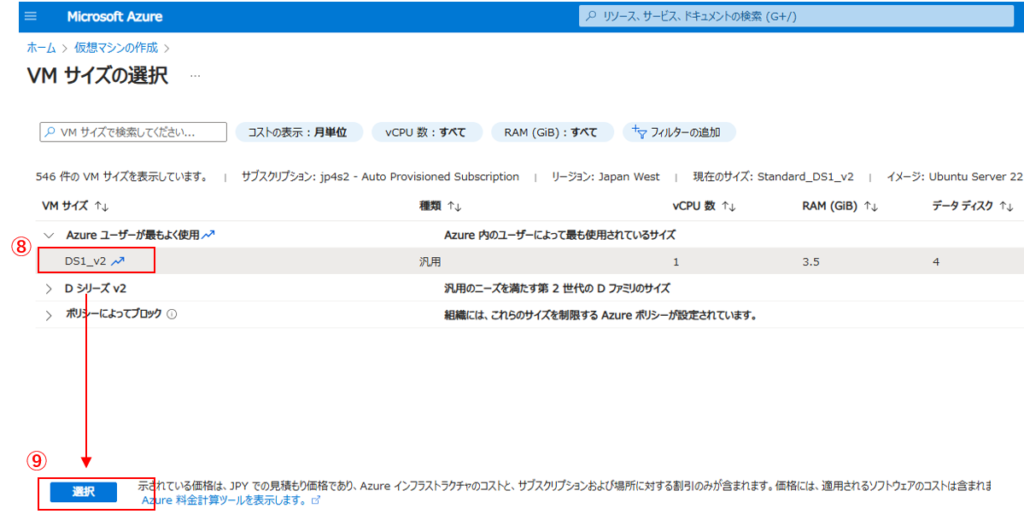Click フィルターの追加 button

click(679, 132)
